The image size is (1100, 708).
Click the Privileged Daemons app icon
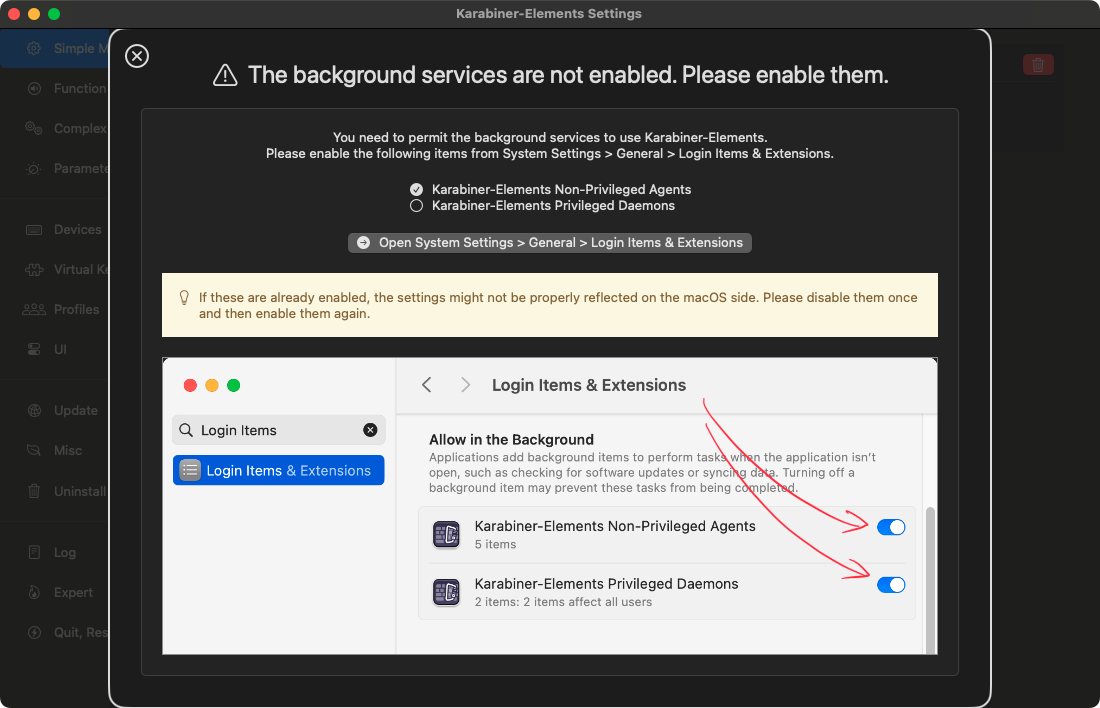point(446,592)
